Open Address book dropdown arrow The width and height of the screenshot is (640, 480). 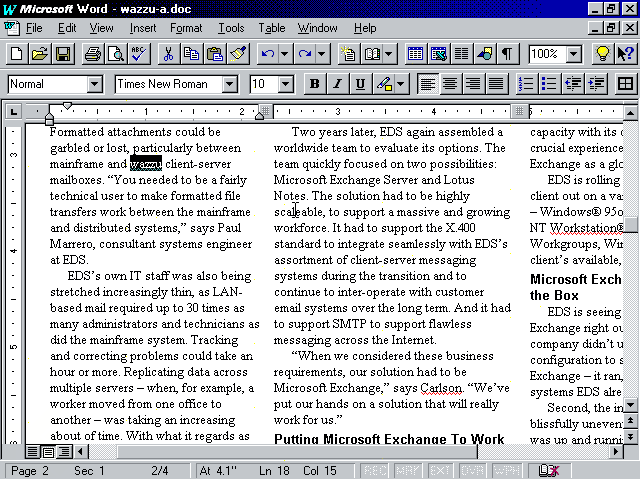tap(389, 54)
